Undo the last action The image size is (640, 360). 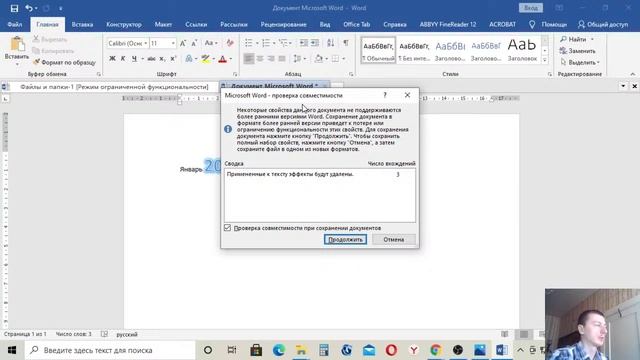29,8
